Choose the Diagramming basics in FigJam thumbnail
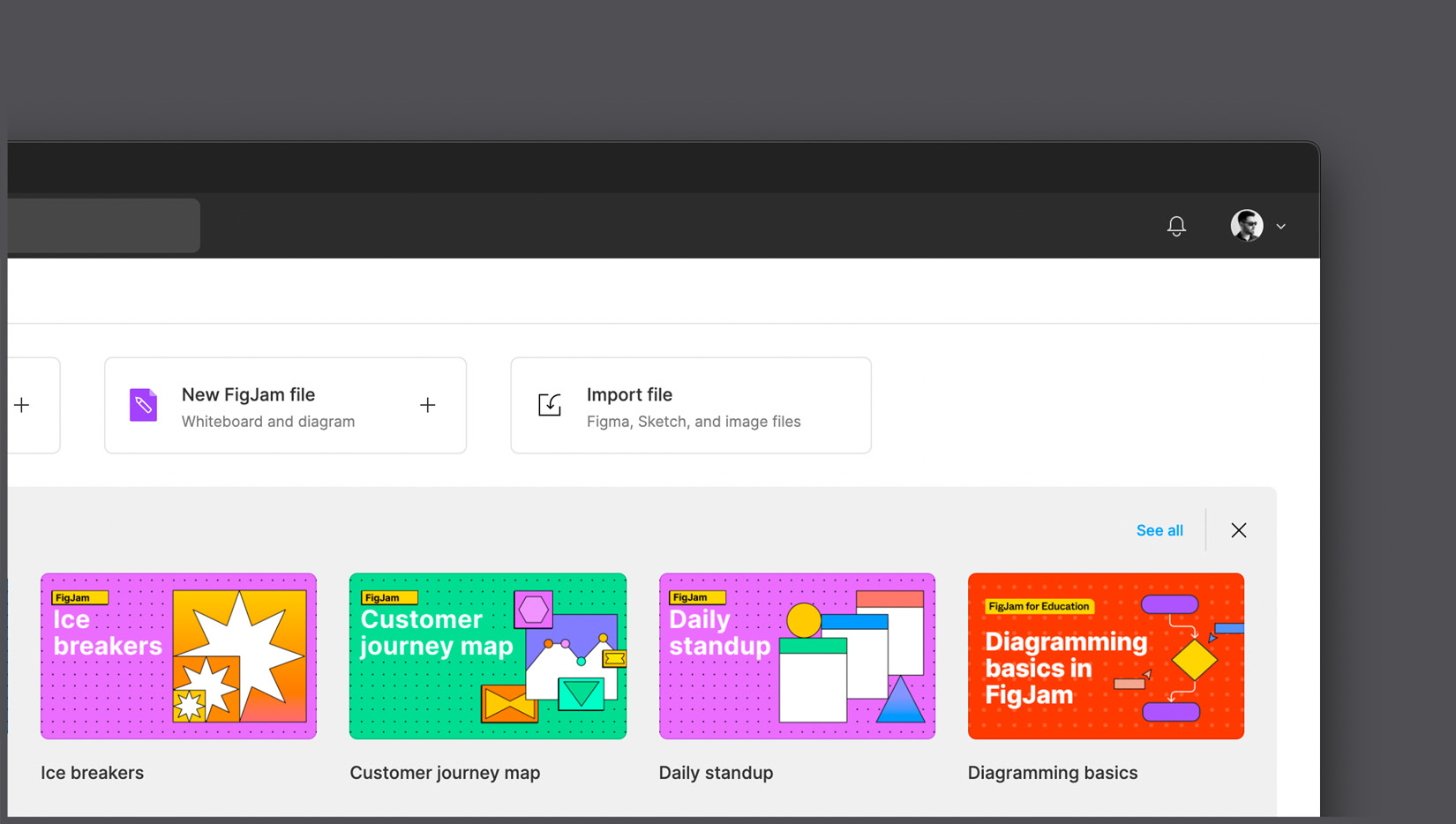Viewport: 1456px width, 824px height. (1106, 655)
